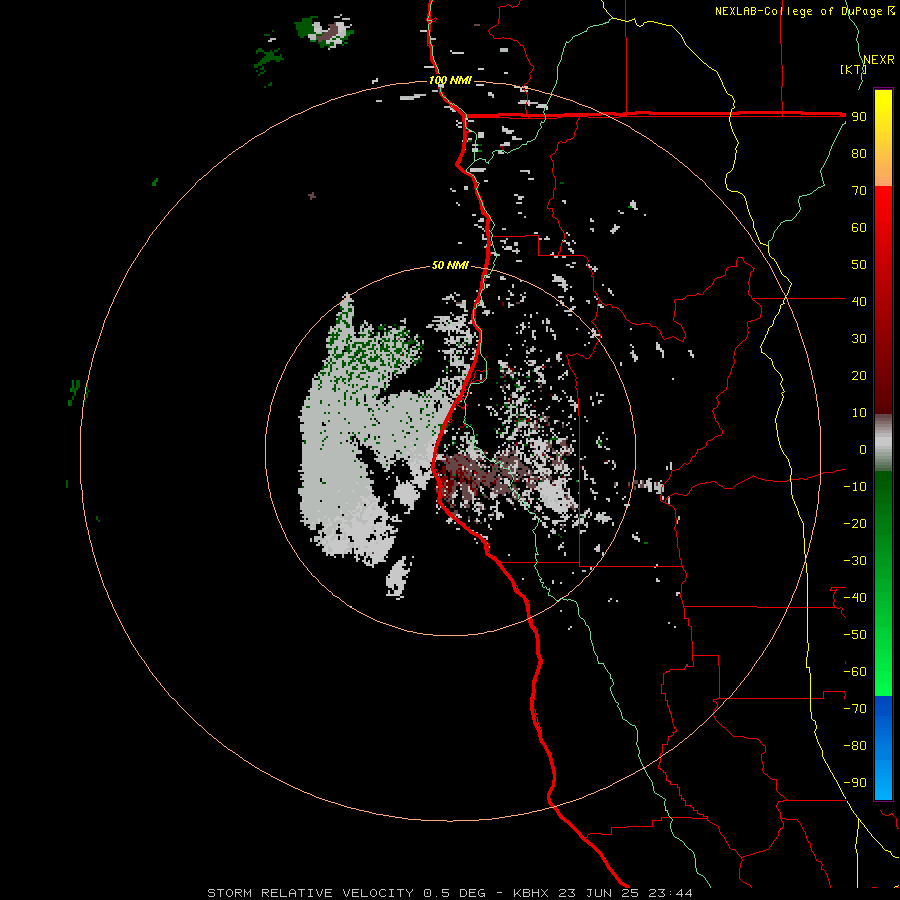Click the bright green segment near -60
The height and width of the screenshot is (900, 900).
pos(883,672)
